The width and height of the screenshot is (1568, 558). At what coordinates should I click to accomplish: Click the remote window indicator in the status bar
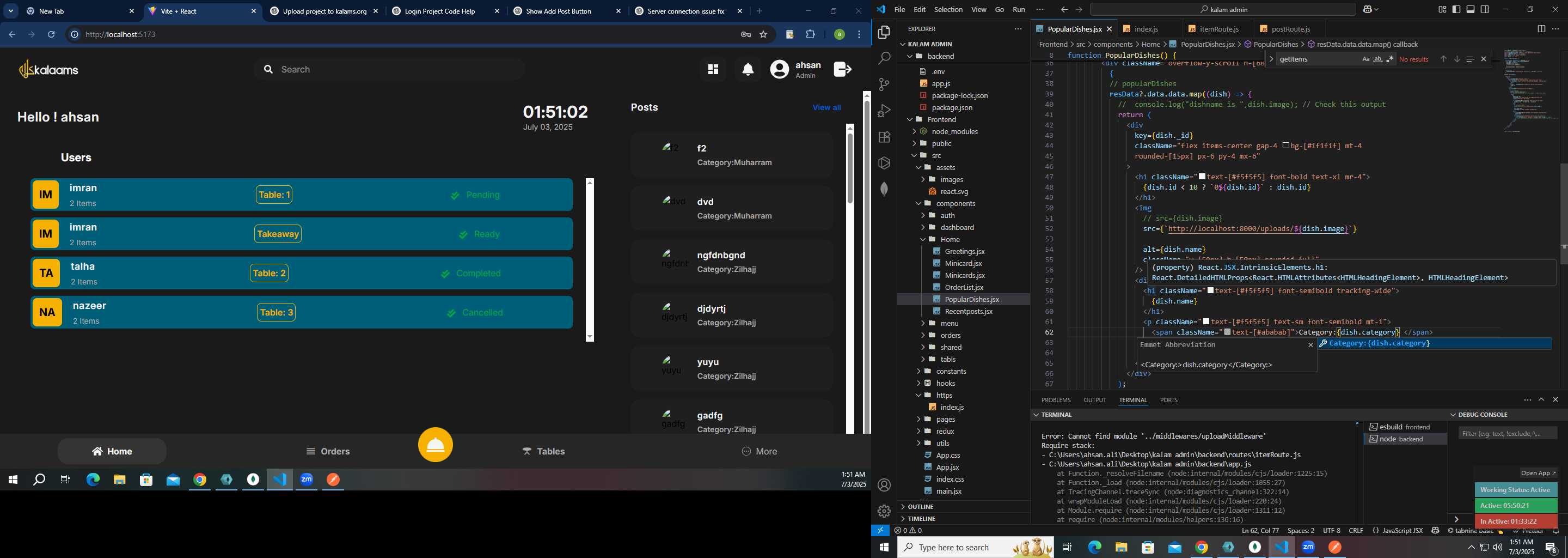click(880, 531)
